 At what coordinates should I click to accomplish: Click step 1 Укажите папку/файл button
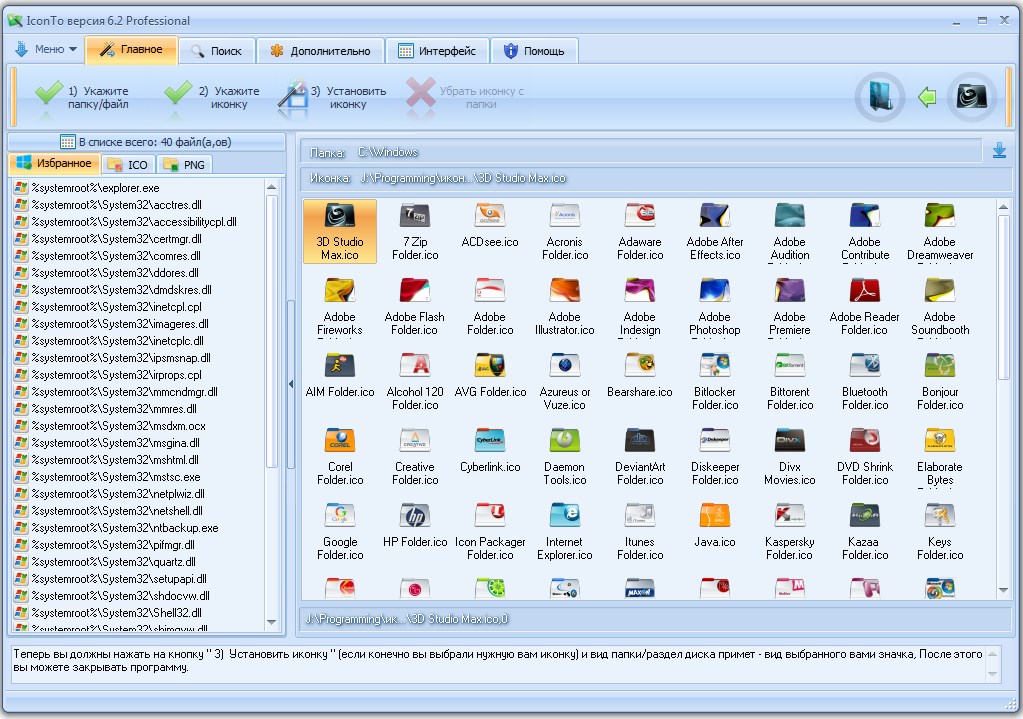point(82,98)
